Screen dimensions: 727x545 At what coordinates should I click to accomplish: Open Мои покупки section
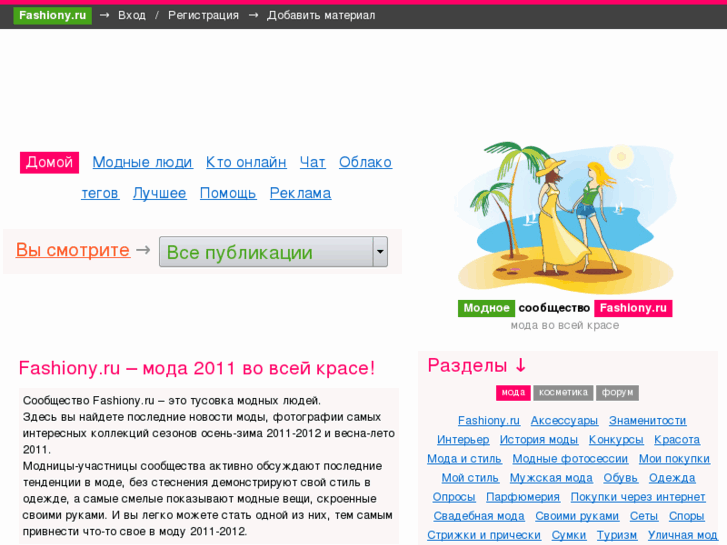click(x=674, y=458)
